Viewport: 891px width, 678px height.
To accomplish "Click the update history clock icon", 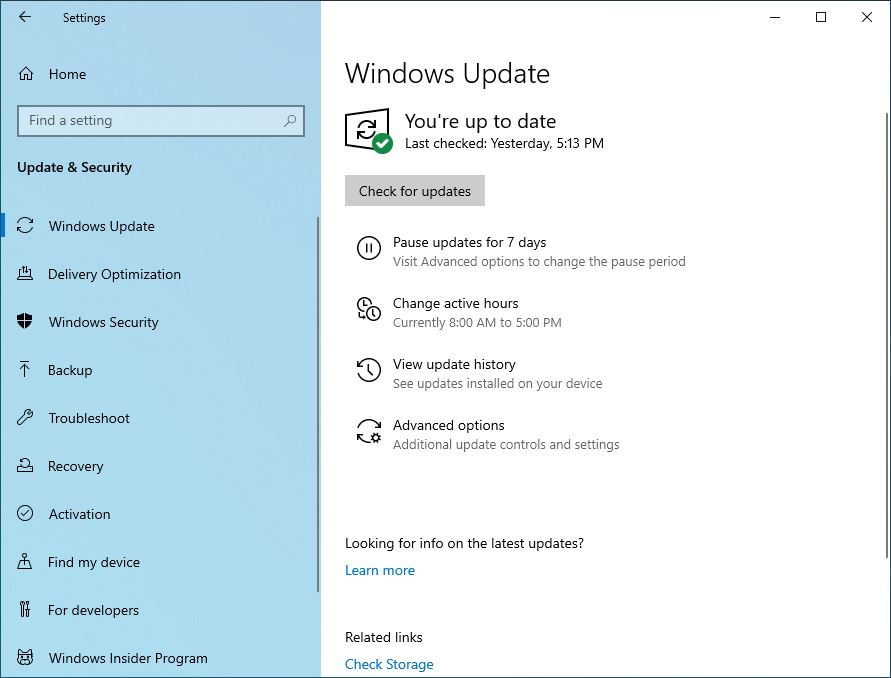I will [x=368, y=370].
